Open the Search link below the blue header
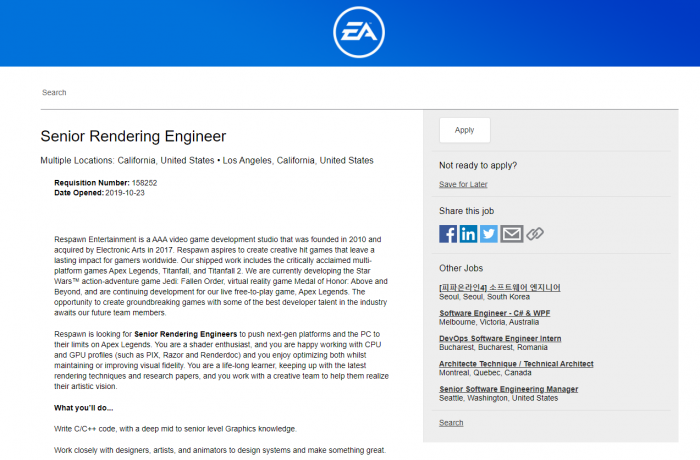Viewport: 700px width, 460px height. click(54, 92)
